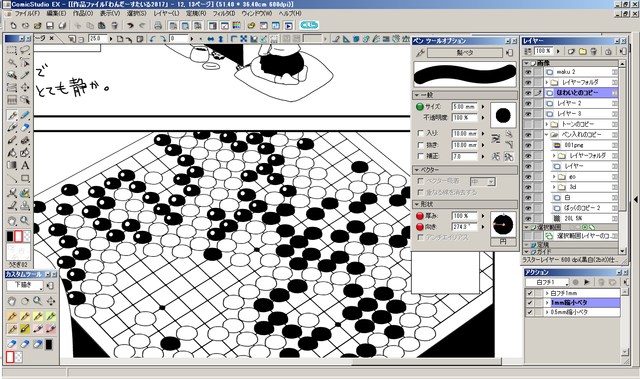Click the rotate tool in Custom Tools panel
The image size is (640, 379).
tap(25, 301)
